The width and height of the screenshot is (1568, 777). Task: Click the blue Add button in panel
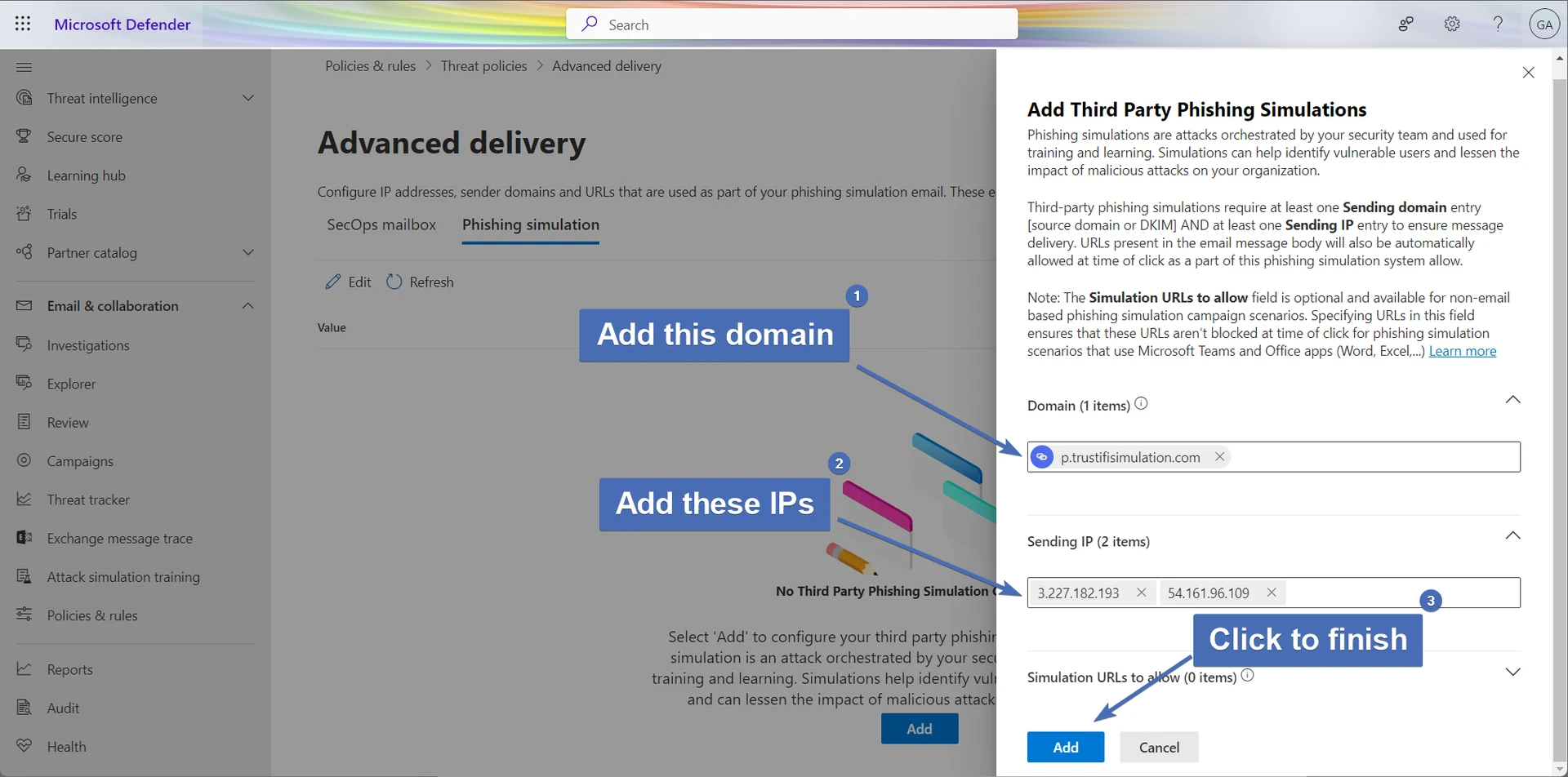(1065, 747)
